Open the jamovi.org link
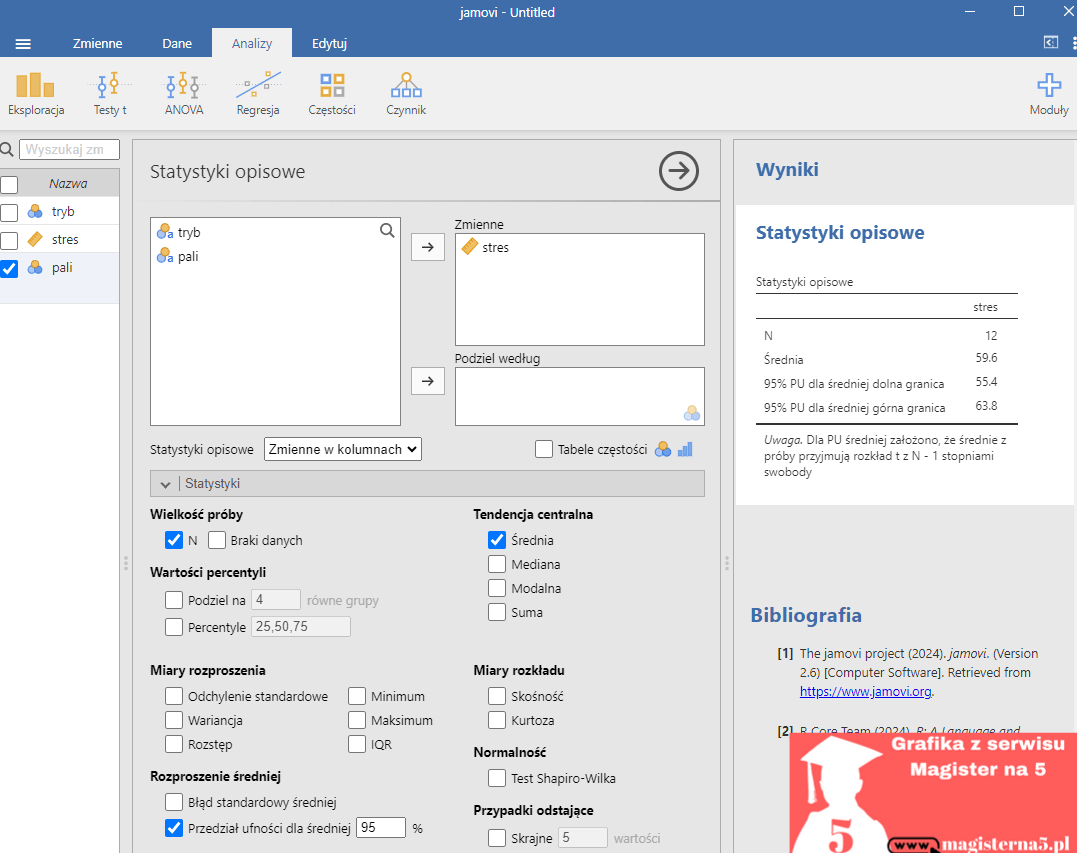This screenshot has height=853, width=1077. pos(865,691)
